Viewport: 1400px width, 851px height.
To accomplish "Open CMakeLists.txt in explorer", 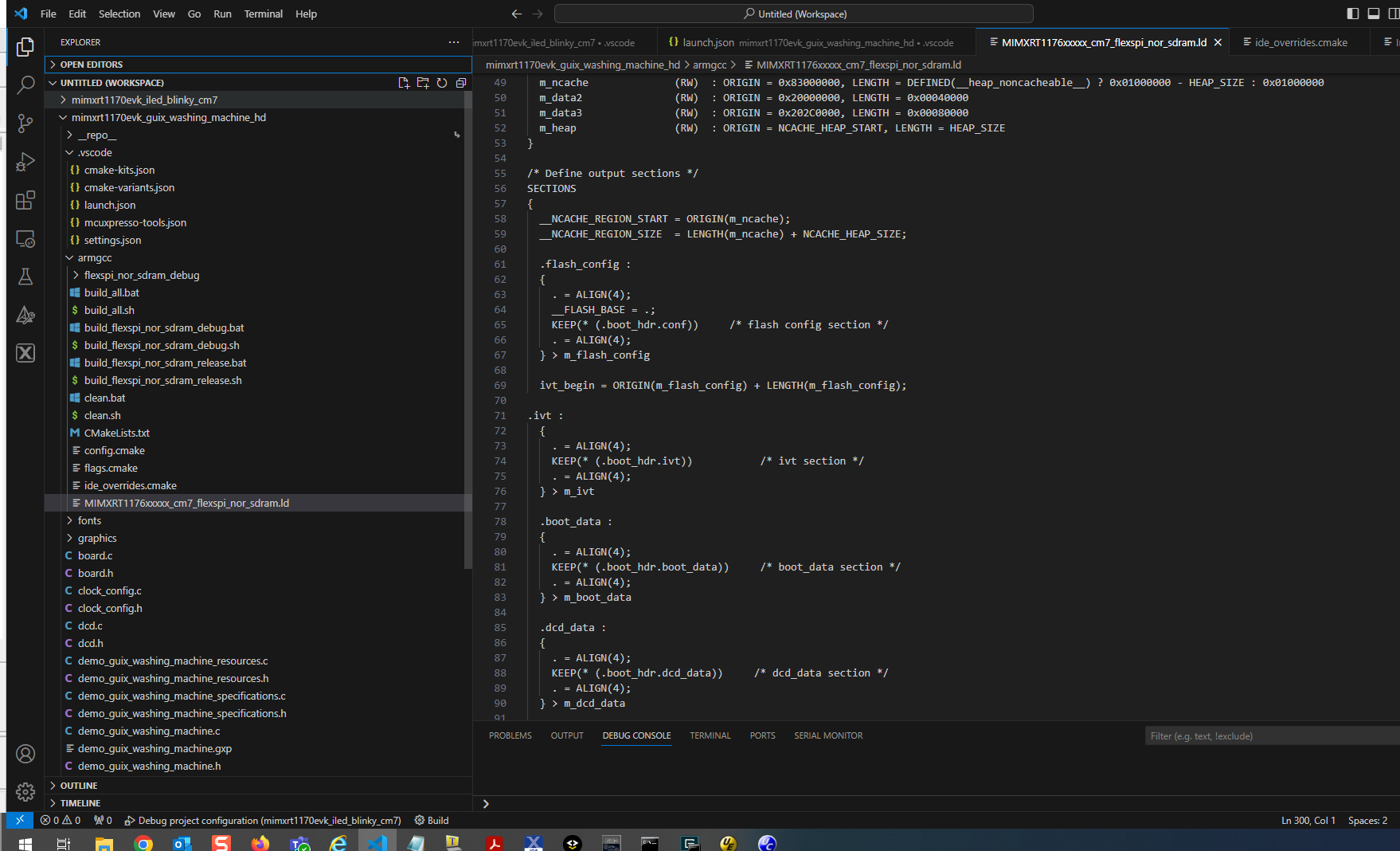I will pyautogui.click(x=116, y=433).
